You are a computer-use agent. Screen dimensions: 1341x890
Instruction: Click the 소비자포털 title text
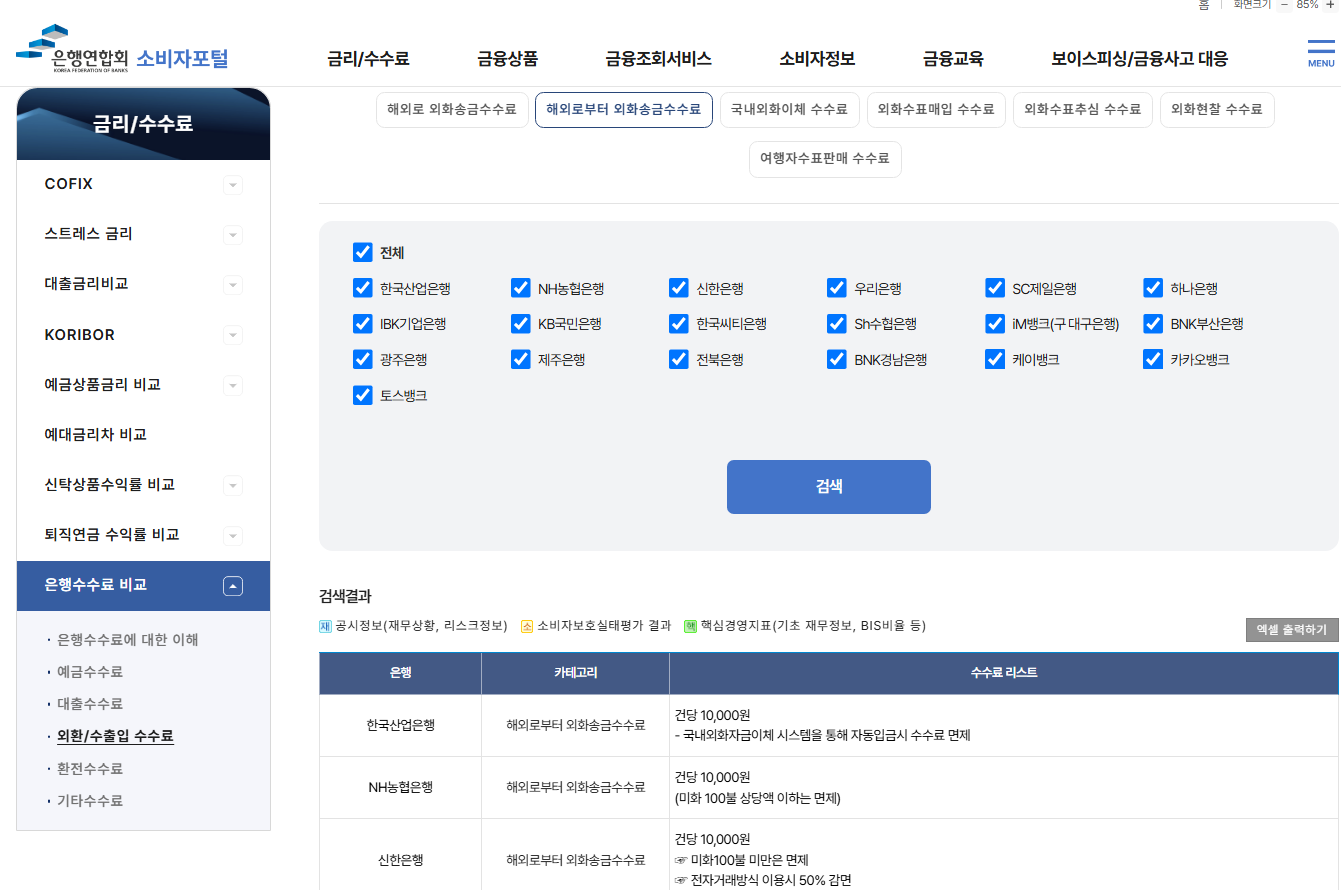click(182, 59)
